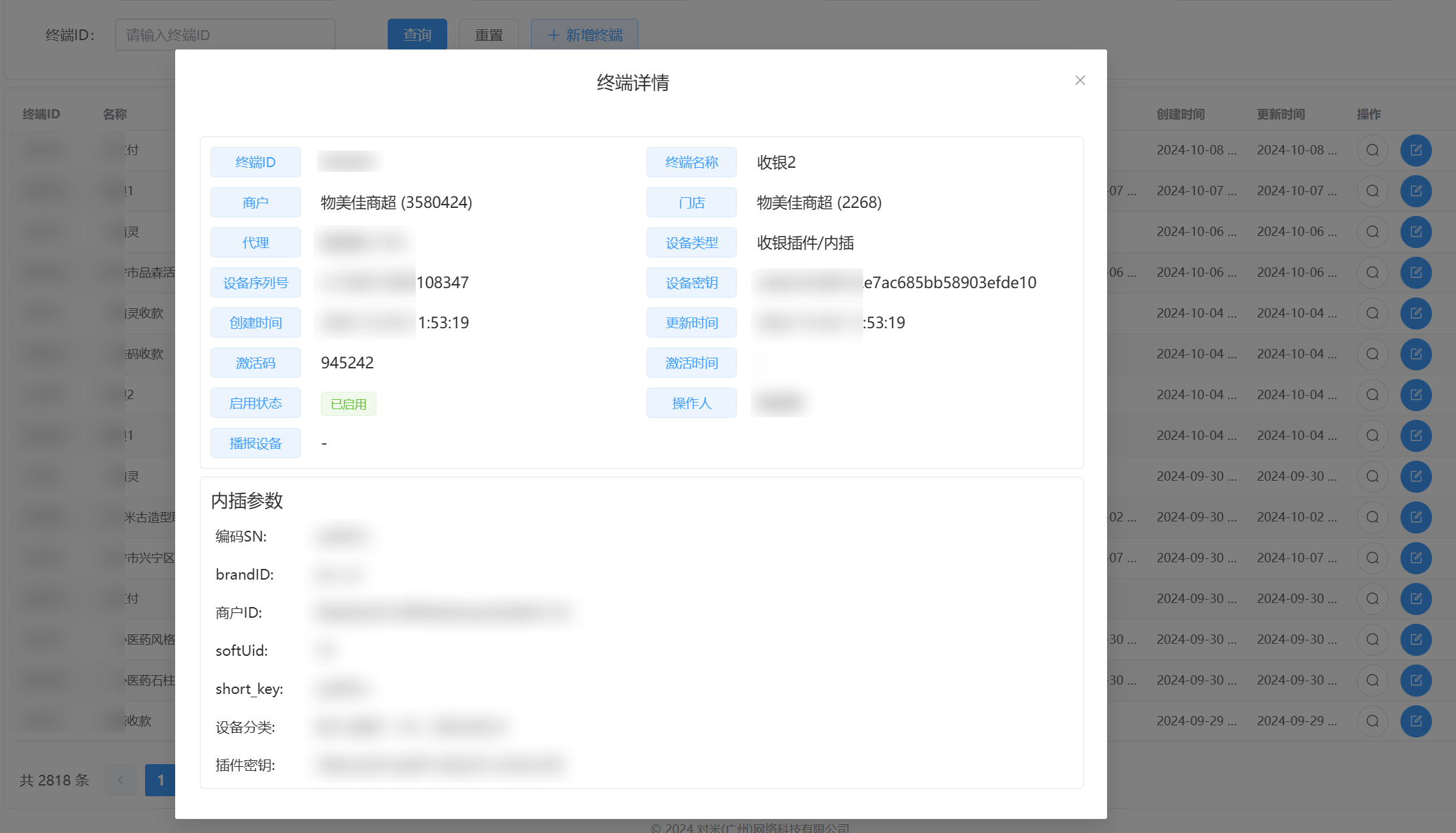Click the edit icon on fourth row

pos(1417,272)
